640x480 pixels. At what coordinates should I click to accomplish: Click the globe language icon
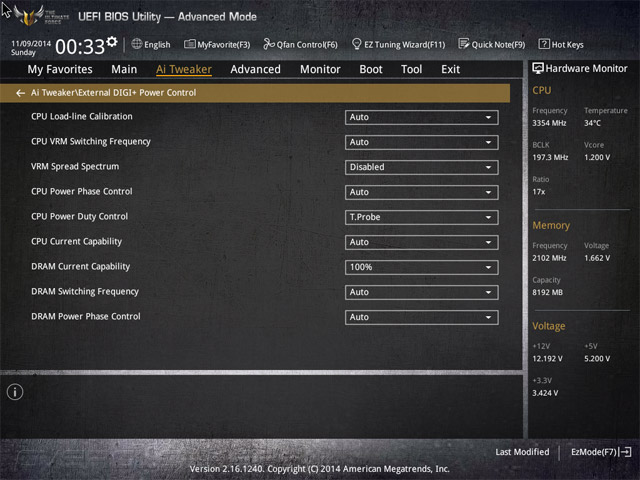coord(137,44)
